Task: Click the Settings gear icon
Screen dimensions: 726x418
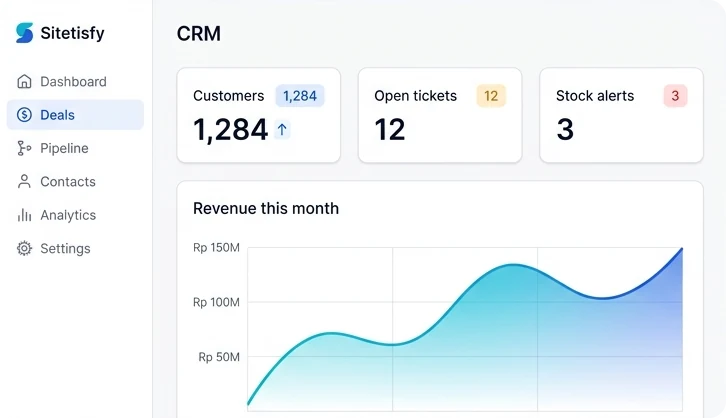Action: tap(24, 249)
